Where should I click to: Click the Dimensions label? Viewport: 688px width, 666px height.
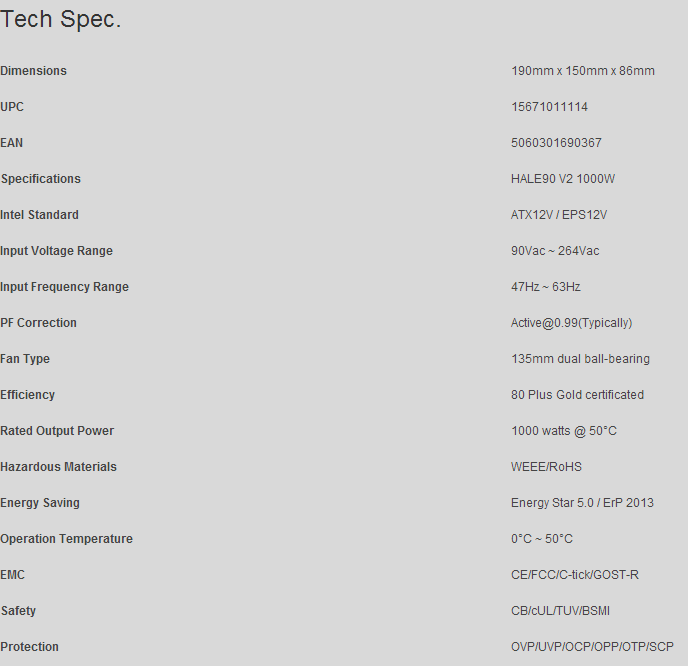pos(34,71)
